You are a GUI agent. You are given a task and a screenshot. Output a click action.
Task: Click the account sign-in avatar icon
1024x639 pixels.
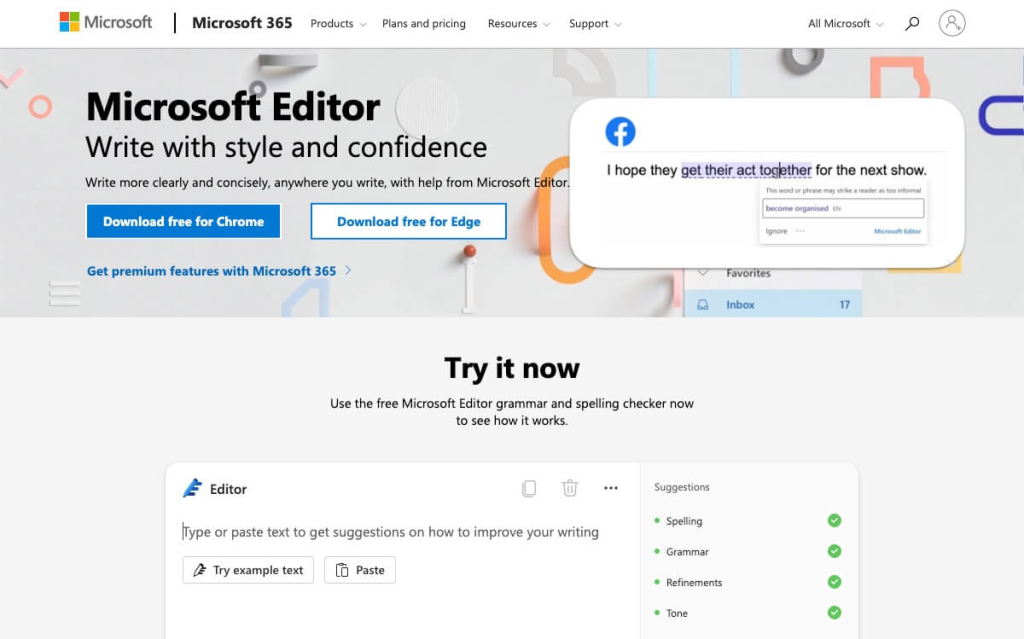(952, 23)
